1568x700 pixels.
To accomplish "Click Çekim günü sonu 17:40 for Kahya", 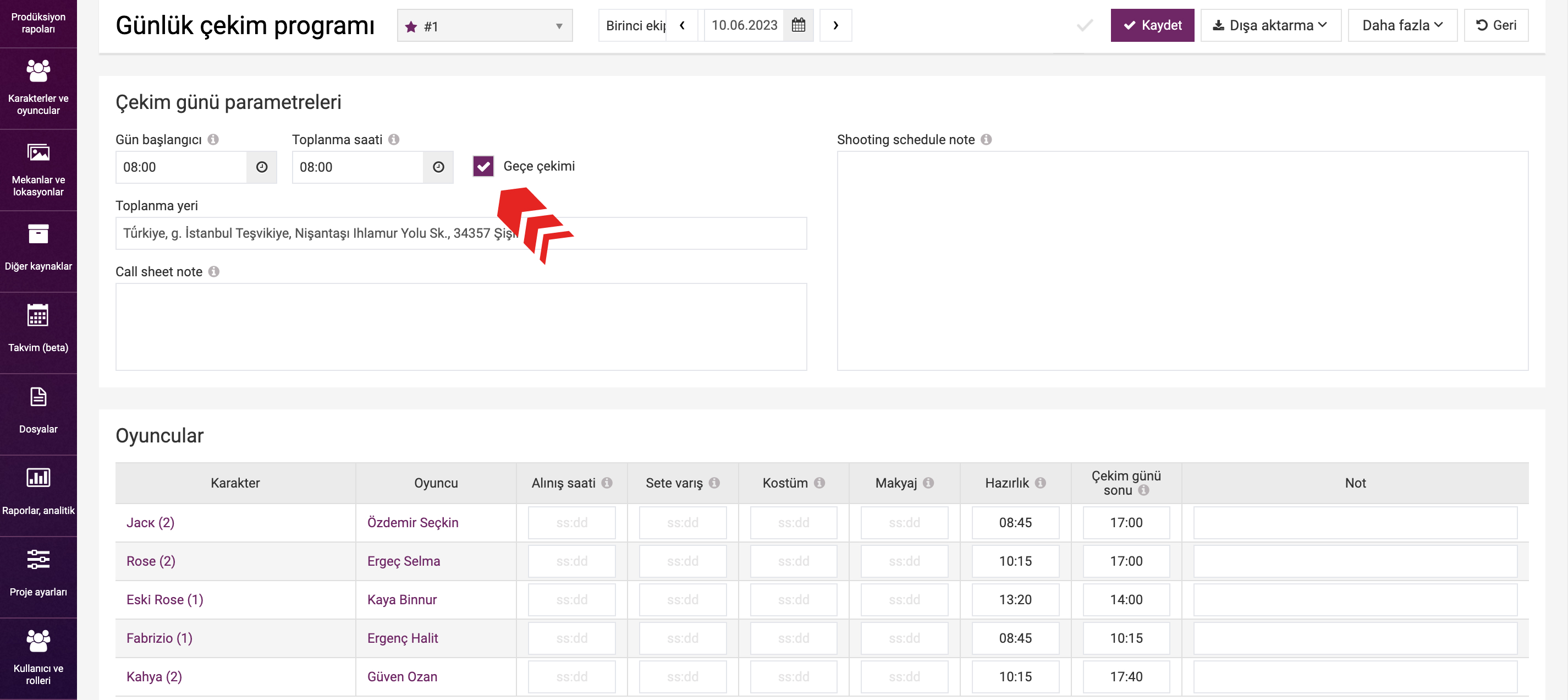I will (x=1126, y=676).
